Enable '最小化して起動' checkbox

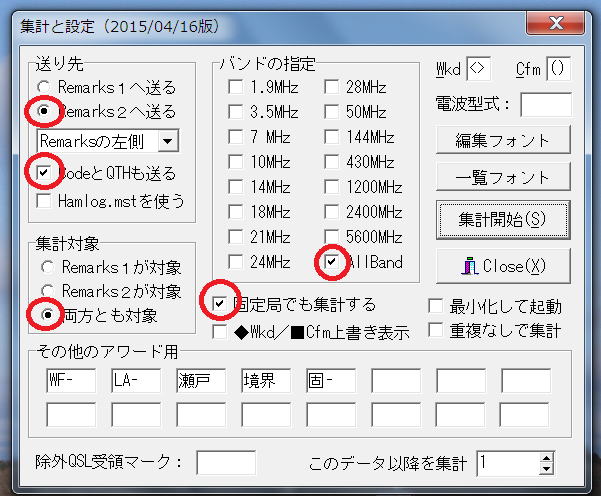(436, 307)
